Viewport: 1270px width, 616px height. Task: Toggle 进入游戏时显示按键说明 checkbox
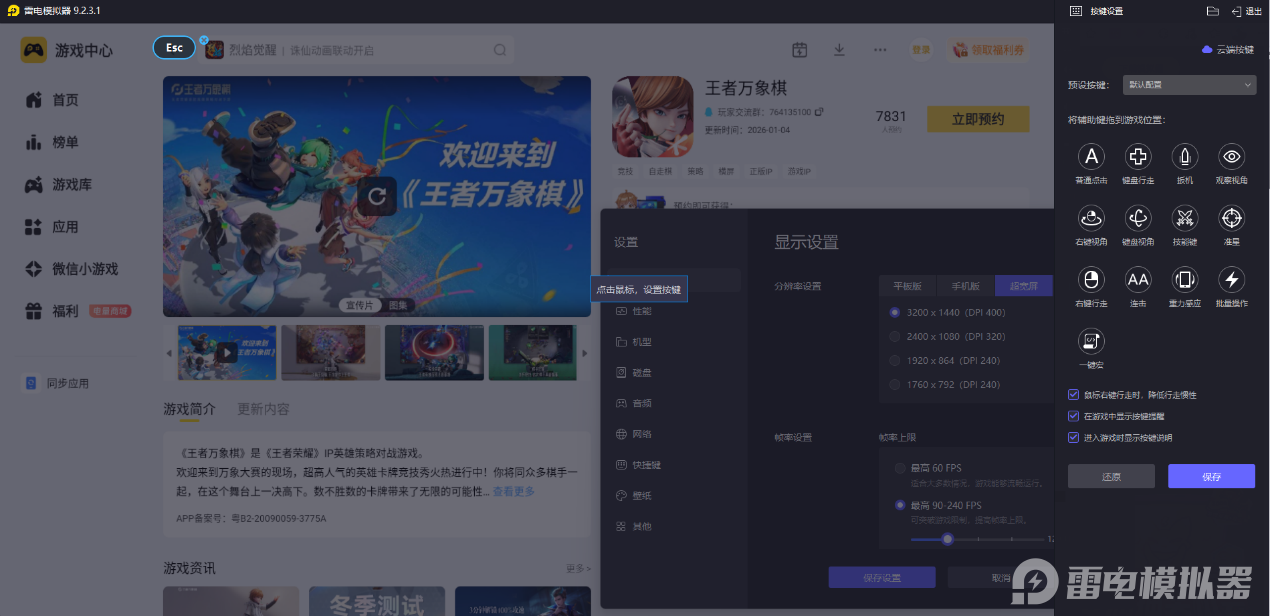coord(1074,437)
